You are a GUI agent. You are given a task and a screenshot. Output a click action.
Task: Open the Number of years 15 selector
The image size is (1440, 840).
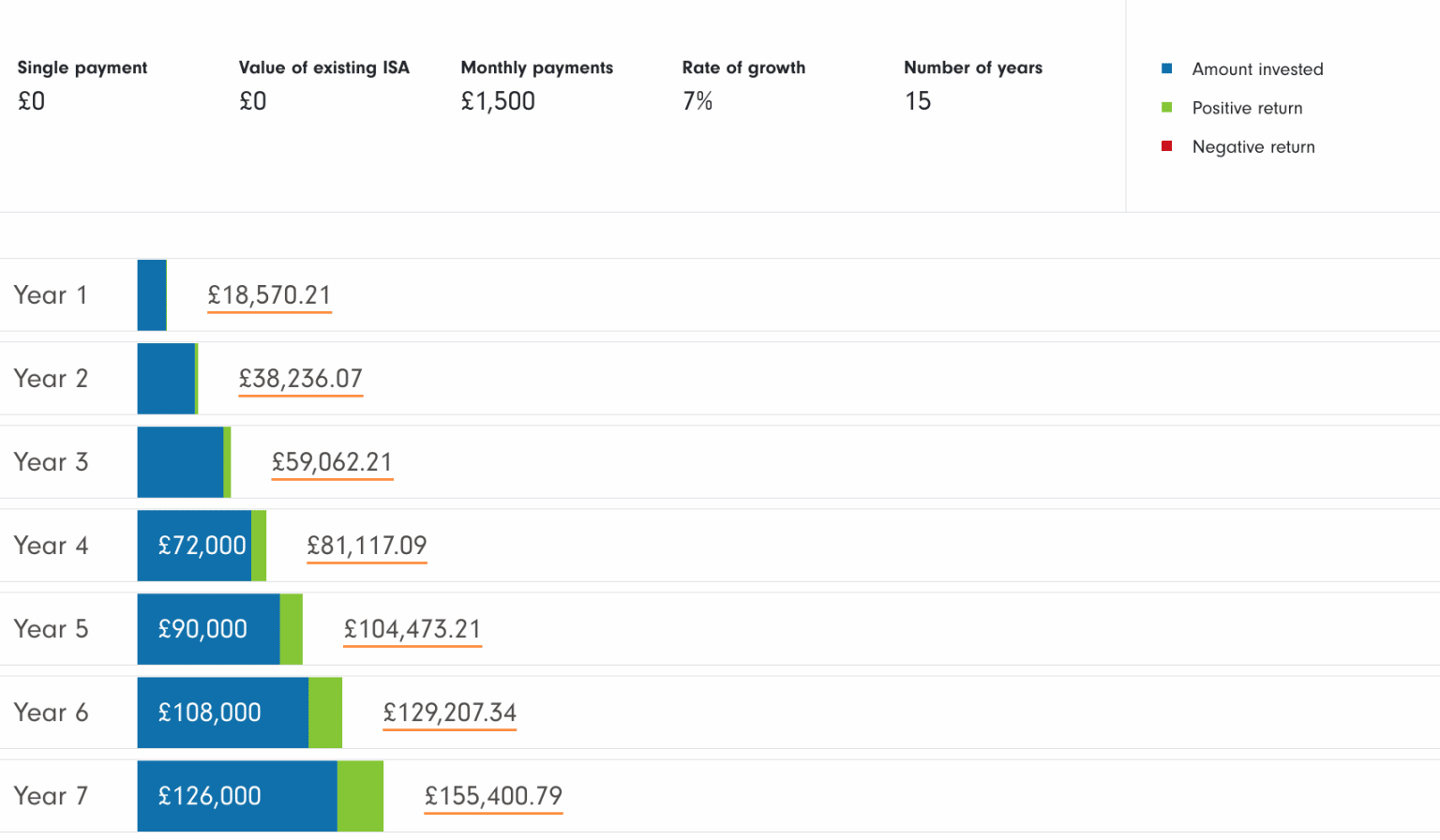coord(918,100)
